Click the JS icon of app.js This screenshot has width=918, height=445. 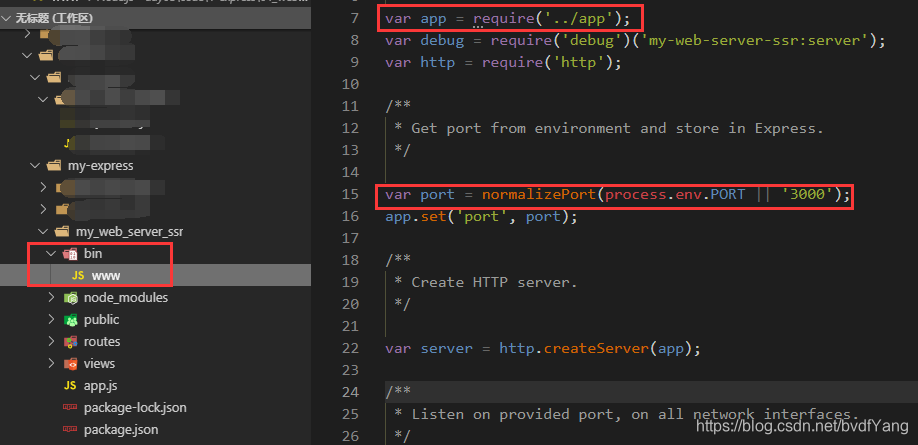(x=70, y=385)
